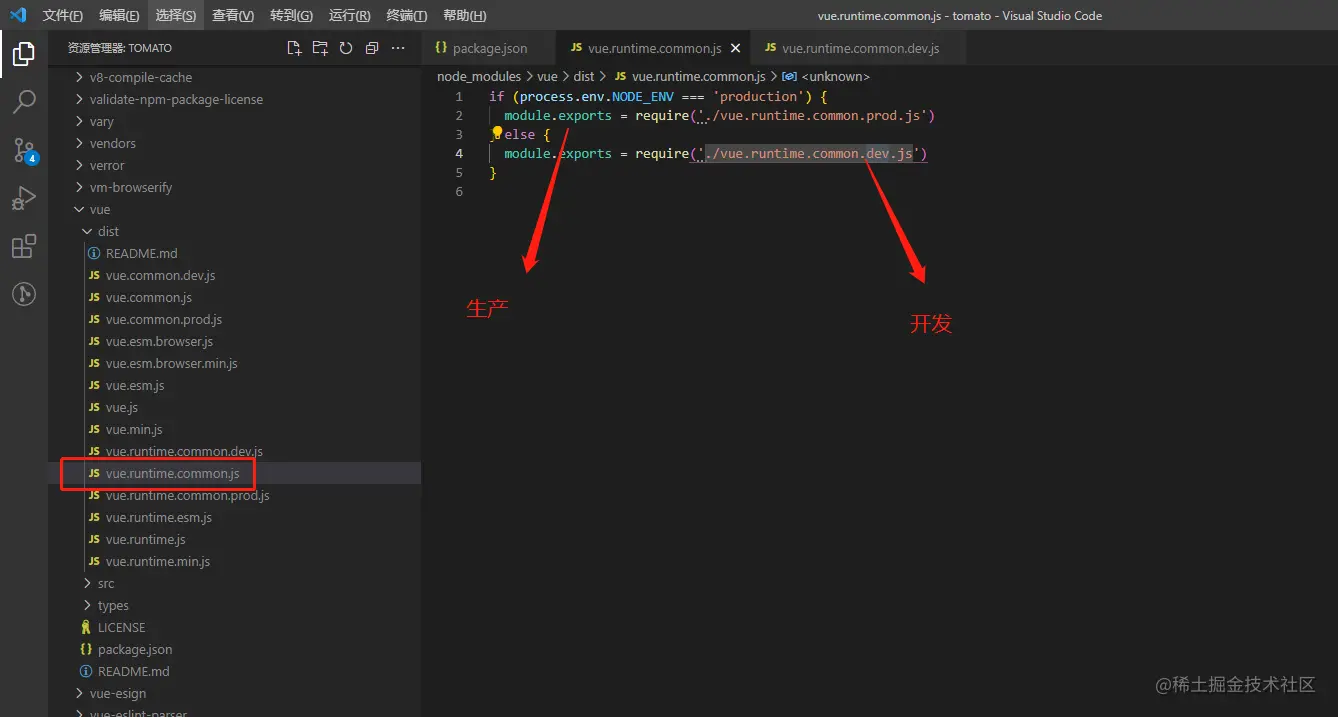Open Source Control view with 4 changes

point(24,150)
